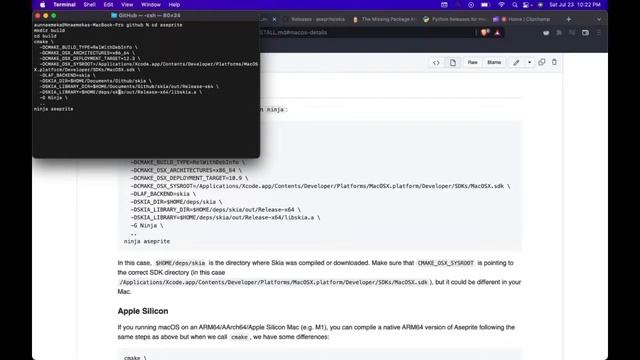This screenshot has height=360, width=640.
Task: Click the -DCMAKE_OSX_DEPLOYMENT_TARGET=10.9 line on web page
Action: [189, 178]
